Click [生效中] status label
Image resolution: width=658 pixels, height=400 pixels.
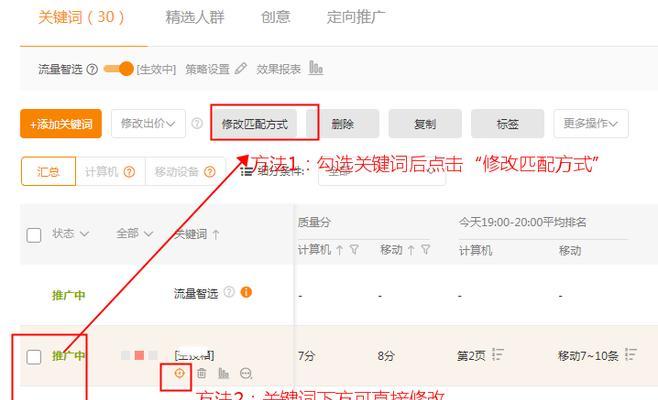(156, 69)
